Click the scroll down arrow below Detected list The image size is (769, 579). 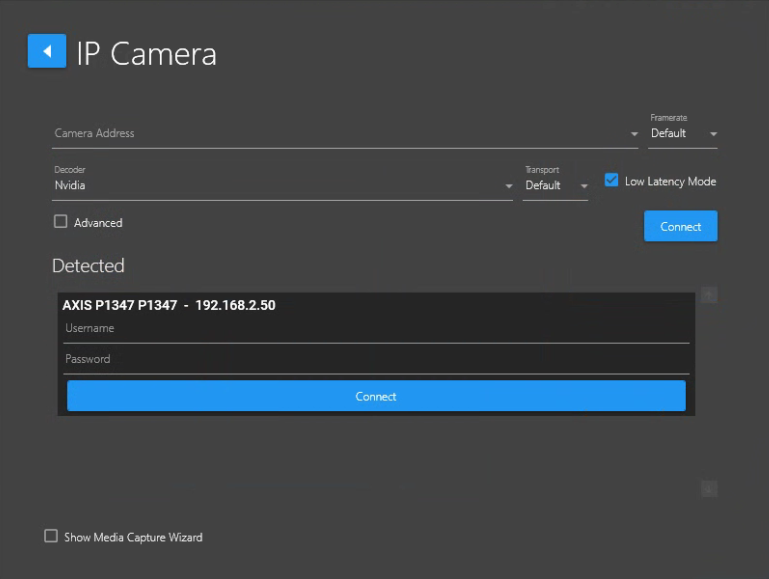[x=709, y=488]
